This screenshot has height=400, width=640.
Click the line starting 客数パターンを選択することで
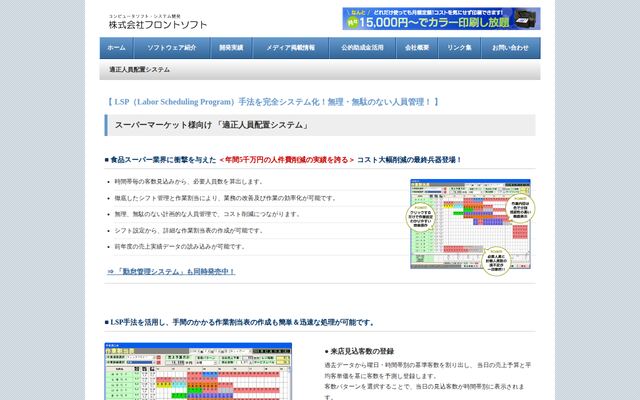click(x=424, y=391)
